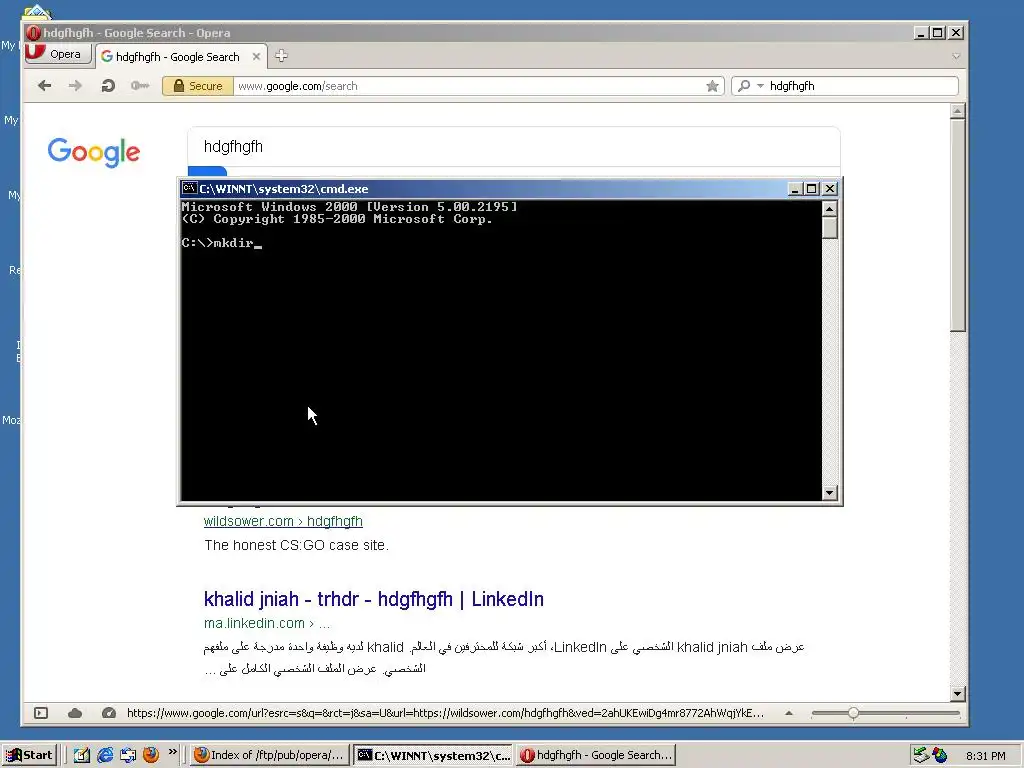Screen dimensions: 1024x768
Task: Launch Outlook Express quick launch icon
Action: click(128, 755)
